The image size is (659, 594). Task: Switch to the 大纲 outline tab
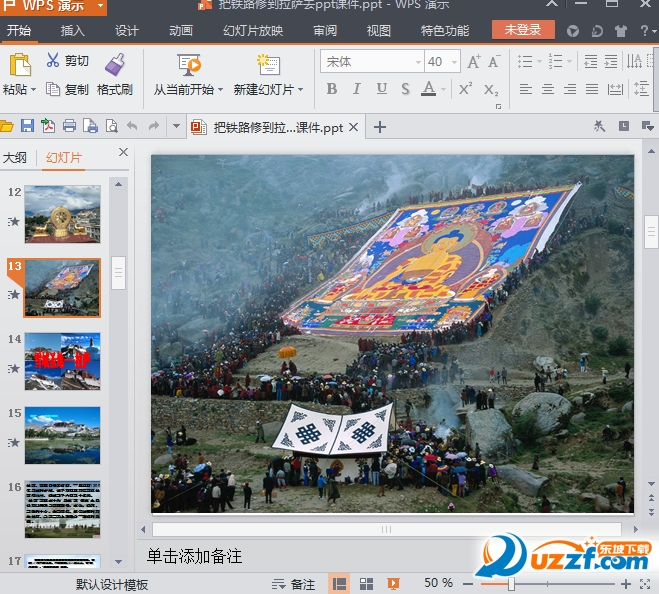[x=15, y=158]
